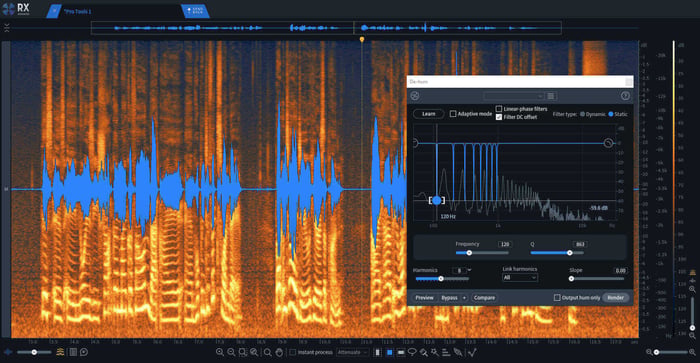Uncheck the Filter DC offset checkbox
The height and width of the screenshot is (363, 700).
point(499,117)
